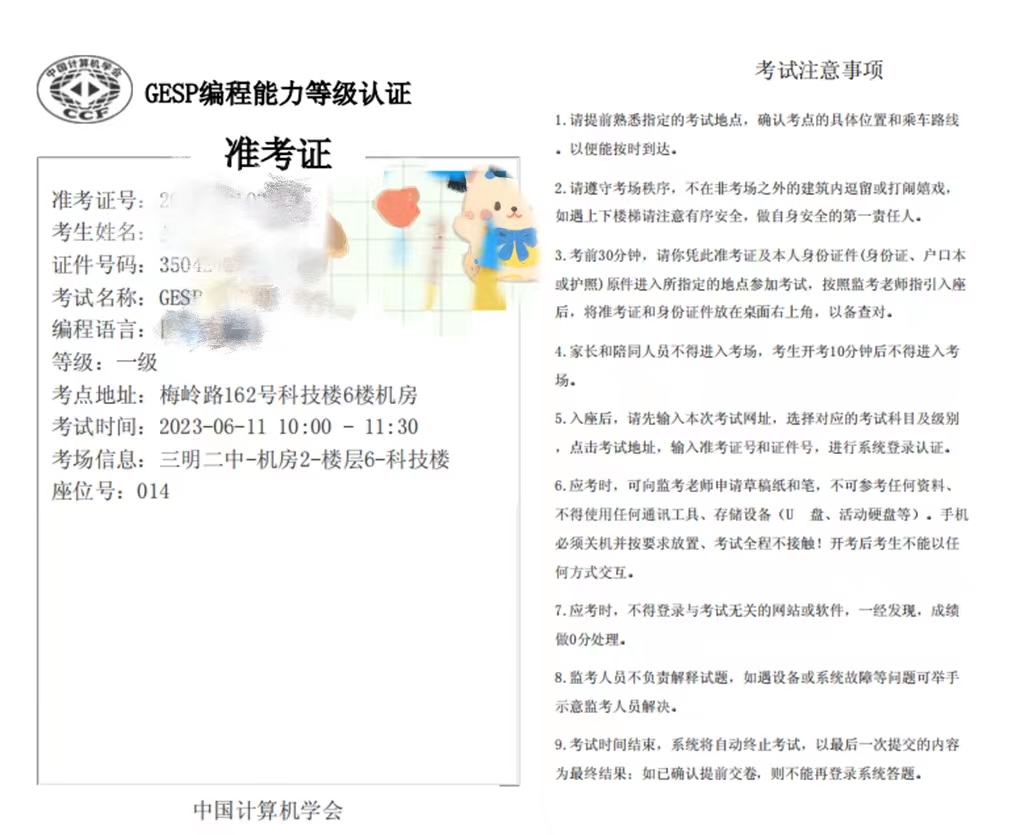Image resolution: width=1024 pixels, height=835 pixels.
Task: Click the 准考证 title
Action: click(x=278, y=153)
